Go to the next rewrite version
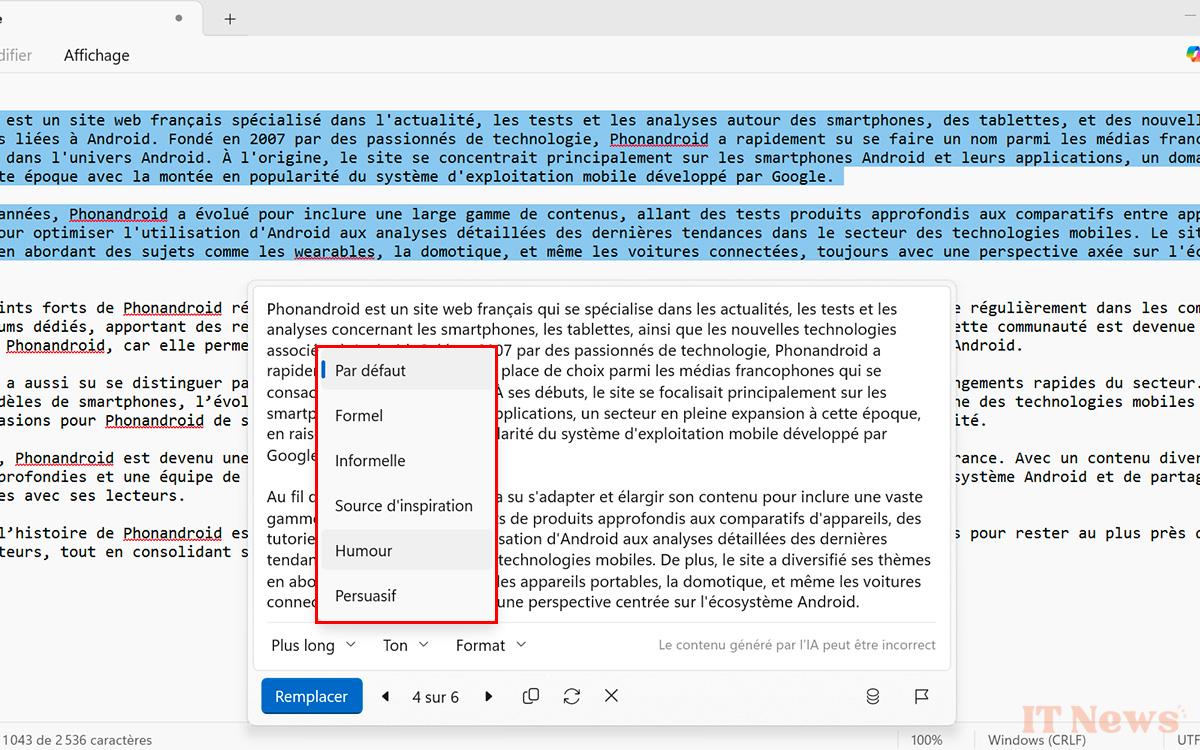1200x750 pixels. point(488,696)
